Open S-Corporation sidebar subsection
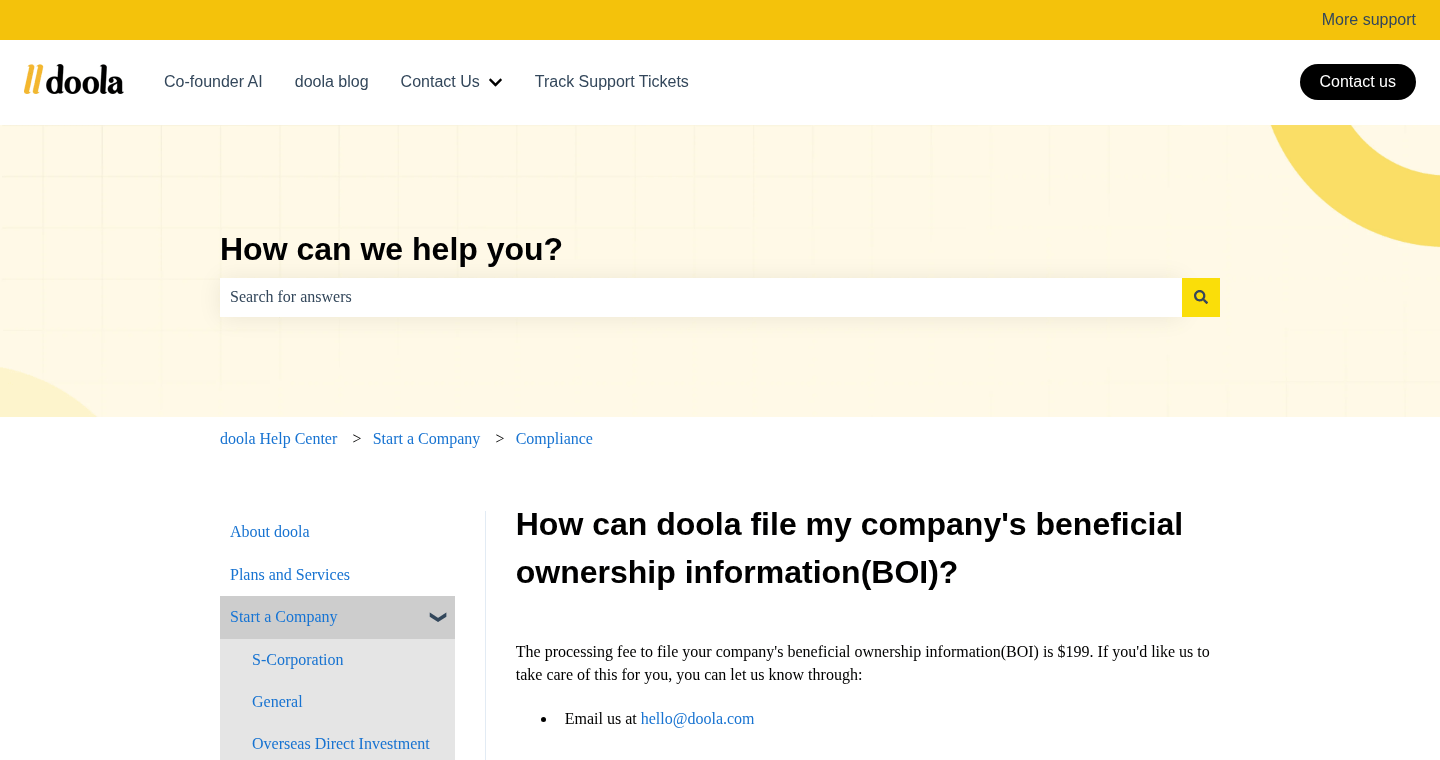The height and width of the screenshot is (760, 1440). coord(297,660)
